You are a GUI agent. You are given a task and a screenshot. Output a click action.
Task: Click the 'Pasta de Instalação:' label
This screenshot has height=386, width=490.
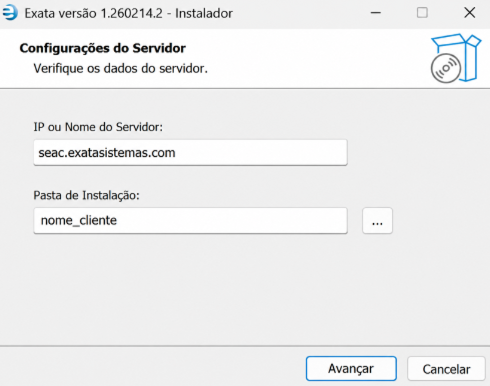pos(86,195)
